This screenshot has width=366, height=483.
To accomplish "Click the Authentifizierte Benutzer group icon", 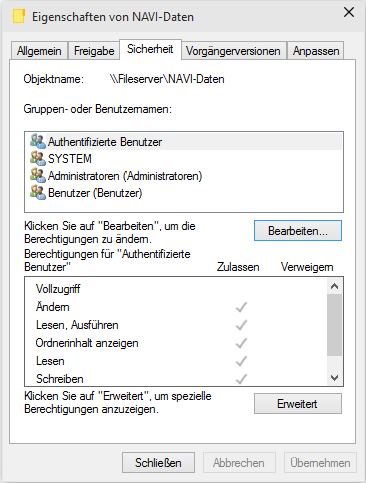I will coord(38,141).
